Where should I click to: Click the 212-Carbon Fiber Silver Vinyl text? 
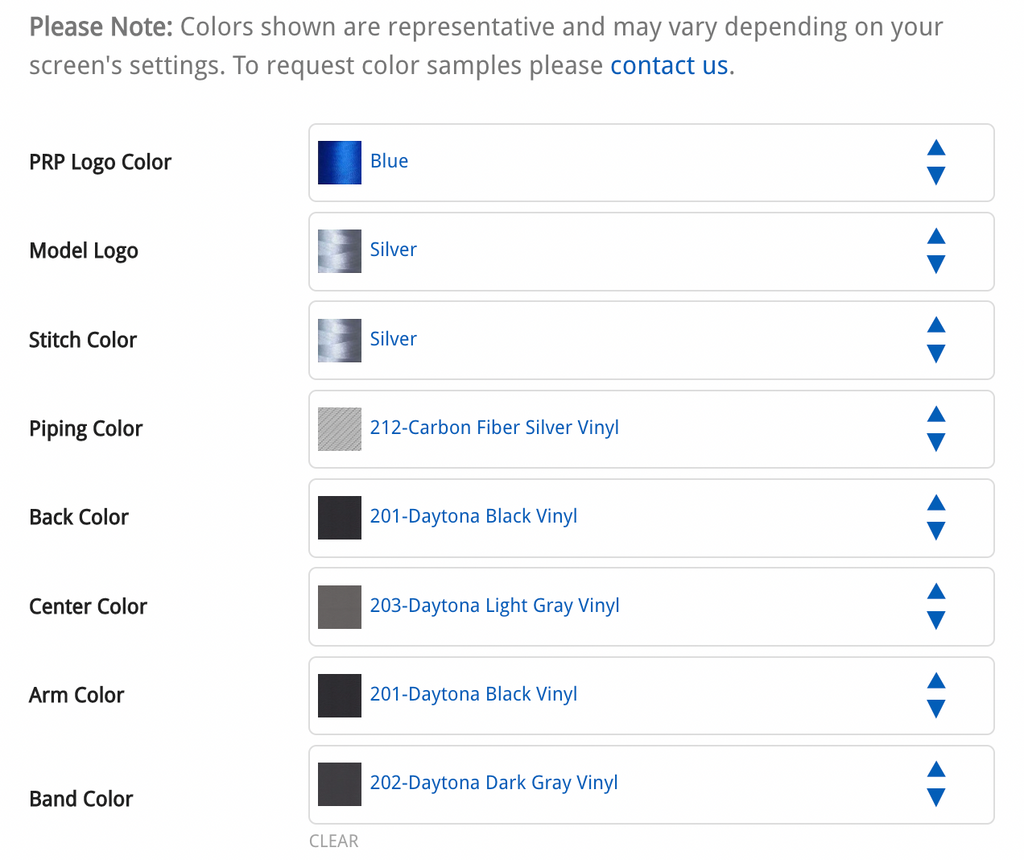(x=494, y=428)
